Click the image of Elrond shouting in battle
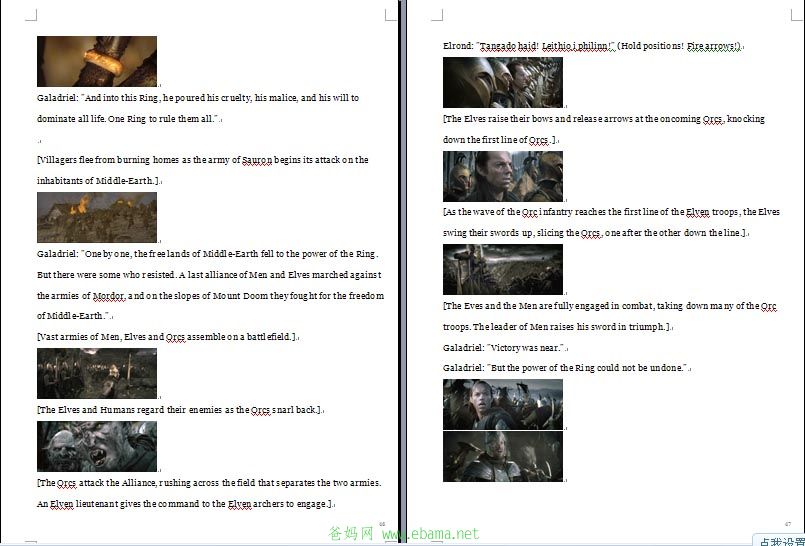Image resolution: width=805 pixels, height=546 pixels. click(503, 404)
